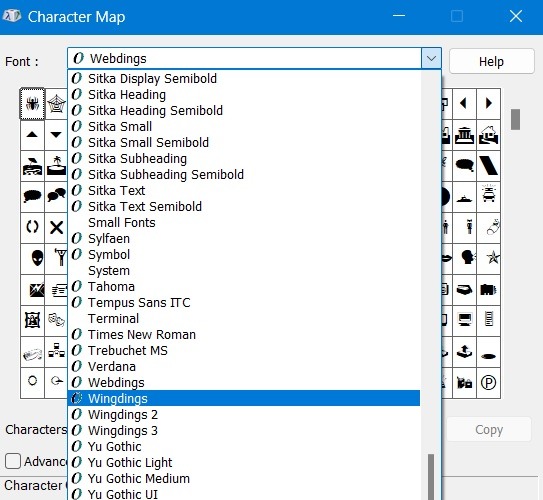
Task: Choose the police car glyph
Action: click(488, 196)
